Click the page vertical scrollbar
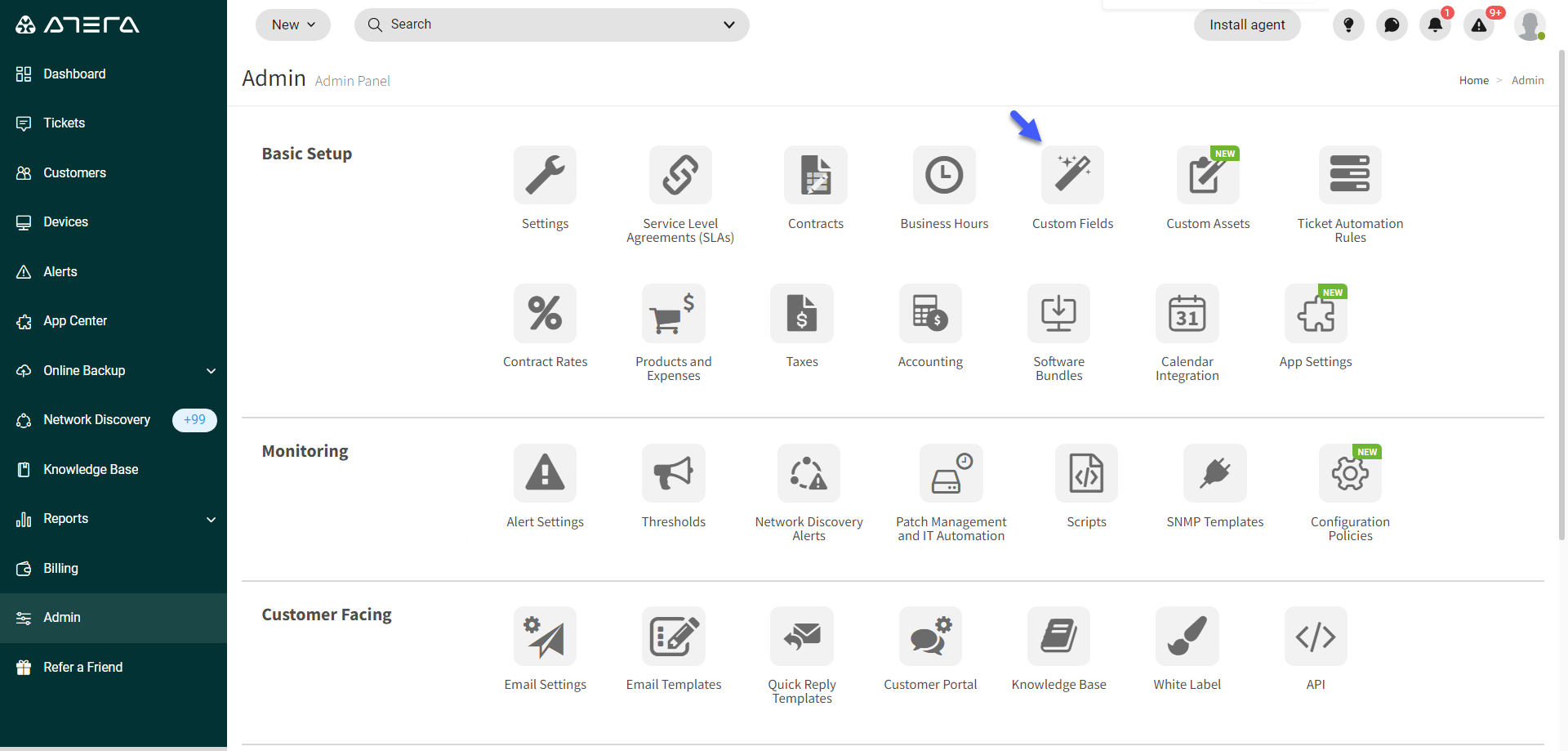The height and width of the screenshot is (751, 1568). point(1561,294)
